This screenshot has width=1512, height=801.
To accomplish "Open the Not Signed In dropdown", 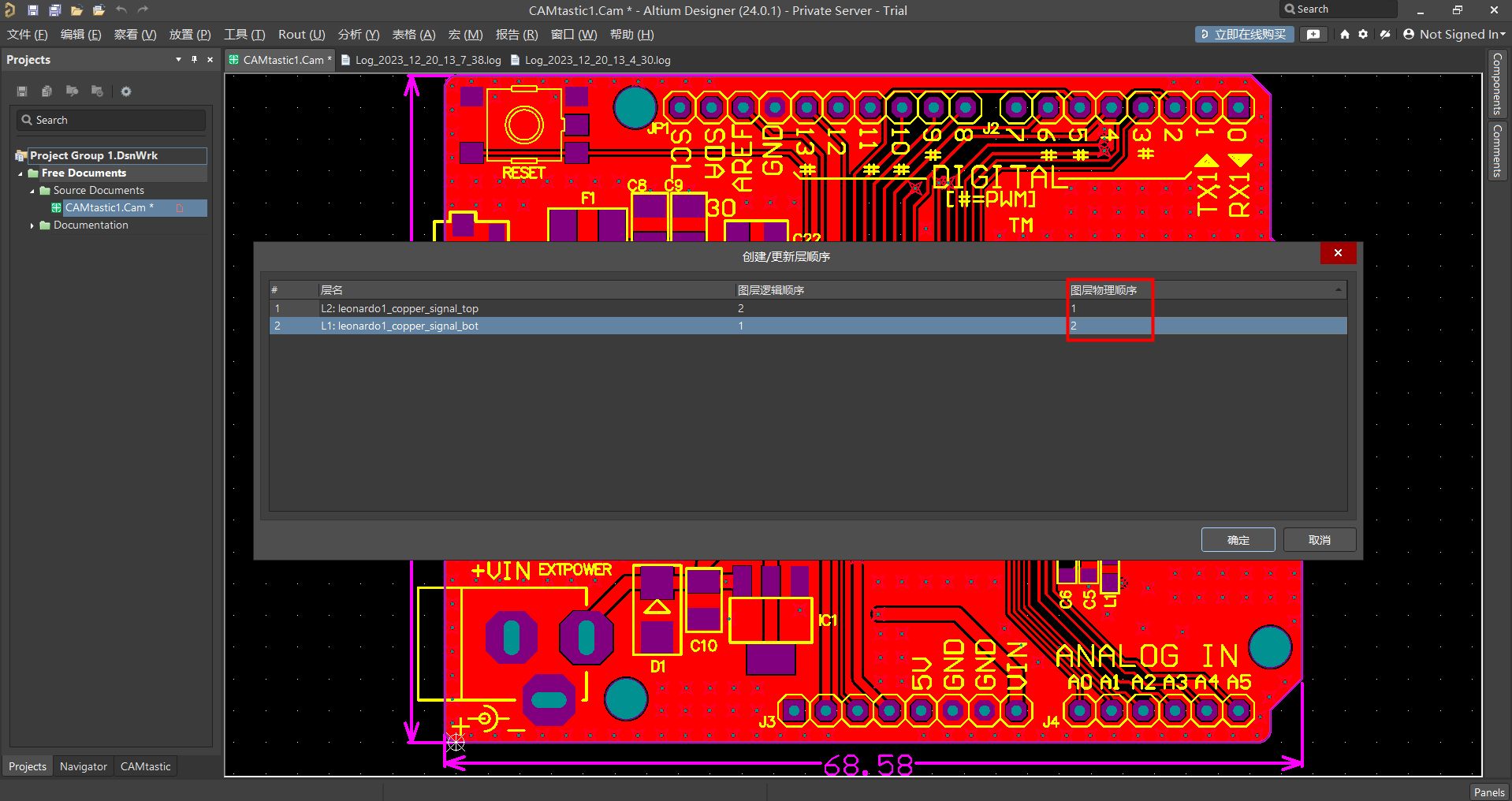I will point(1454,35).
